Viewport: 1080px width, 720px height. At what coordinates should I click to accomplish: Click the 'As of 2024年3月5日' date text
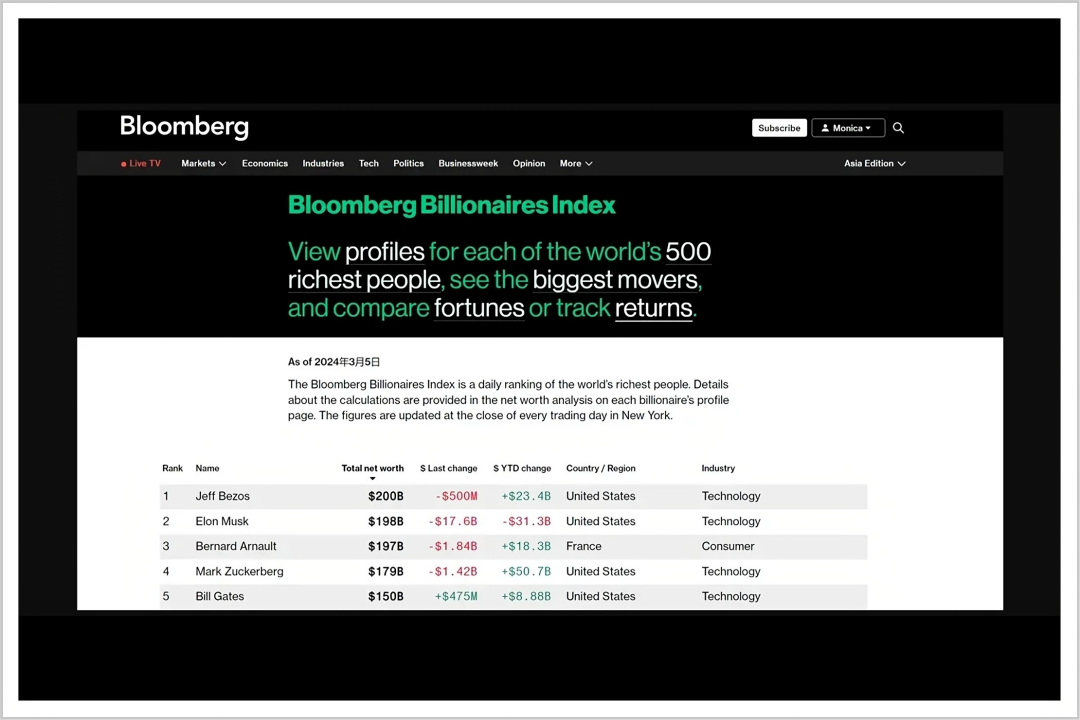(334, 362)
